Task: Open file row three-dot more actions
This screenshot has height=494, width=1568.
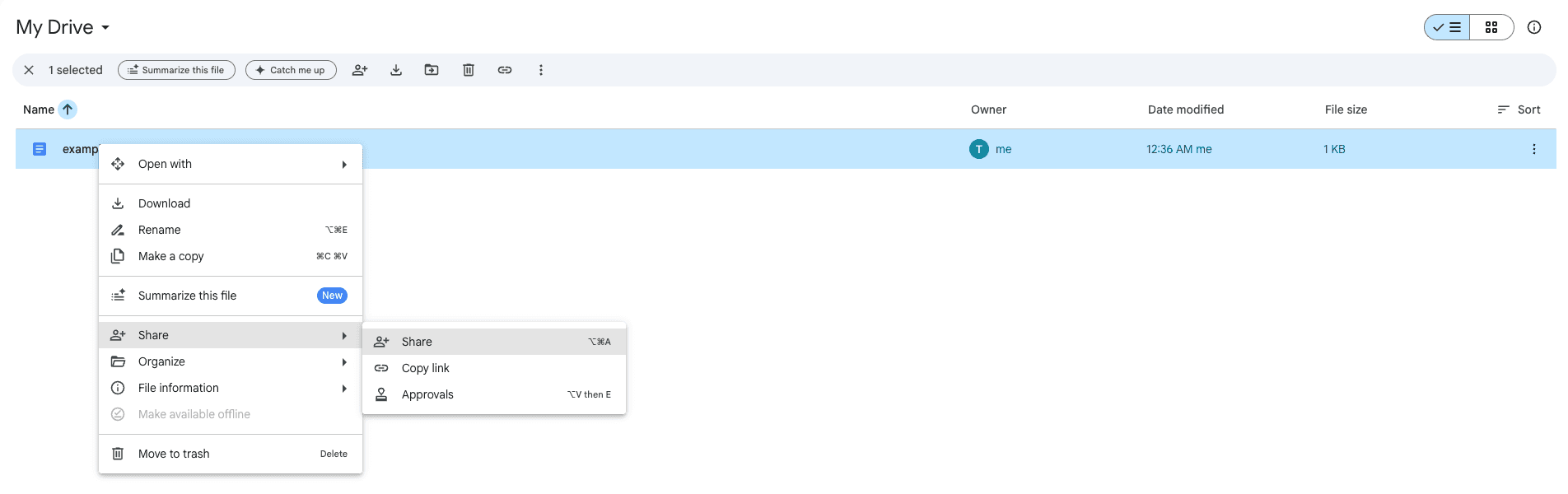Action: pyautogui.click(x=1533, y=149)
